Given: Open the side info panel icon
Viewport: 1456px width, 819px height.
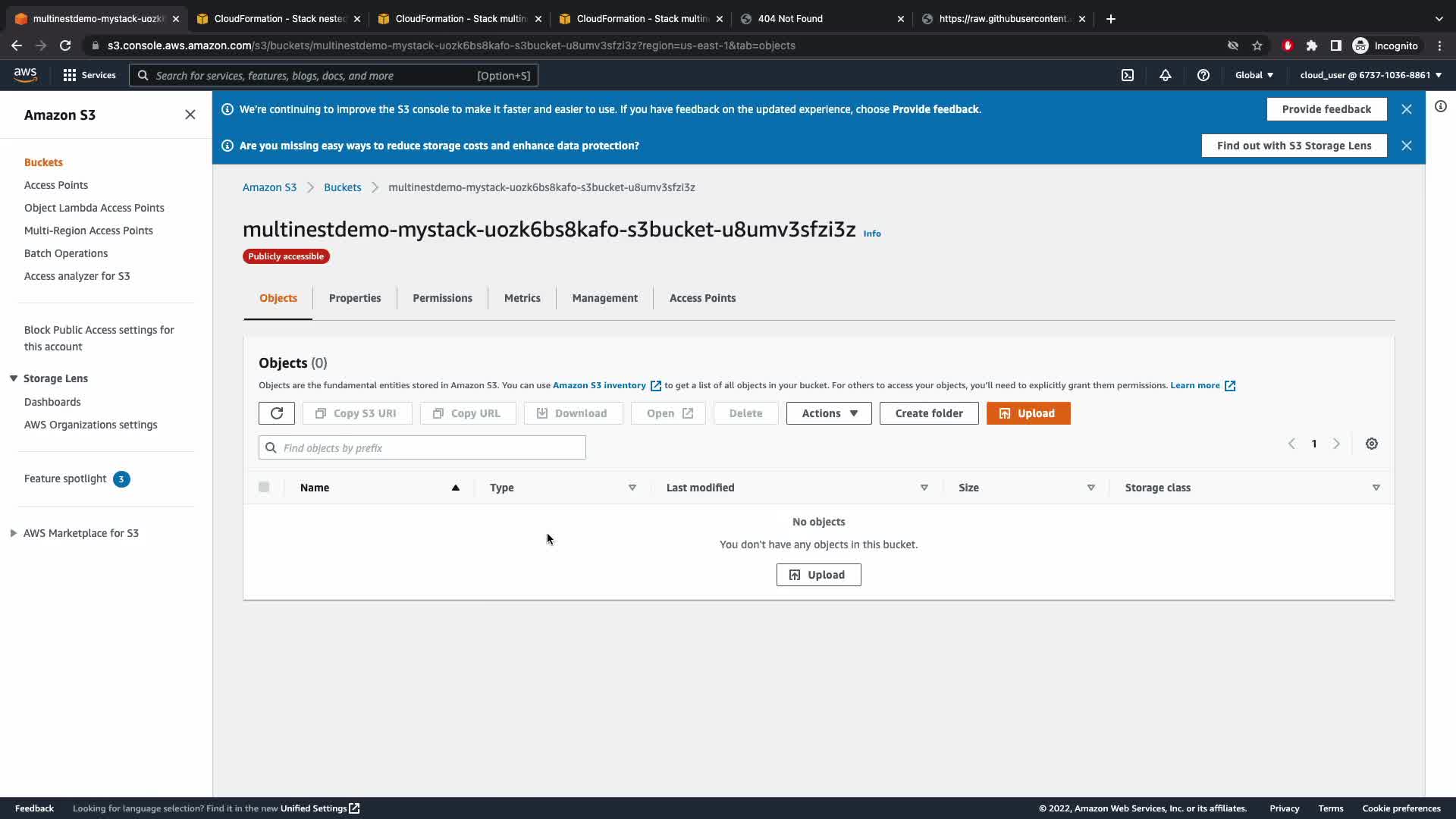Looking at the screenshot, I should 1441,107.
